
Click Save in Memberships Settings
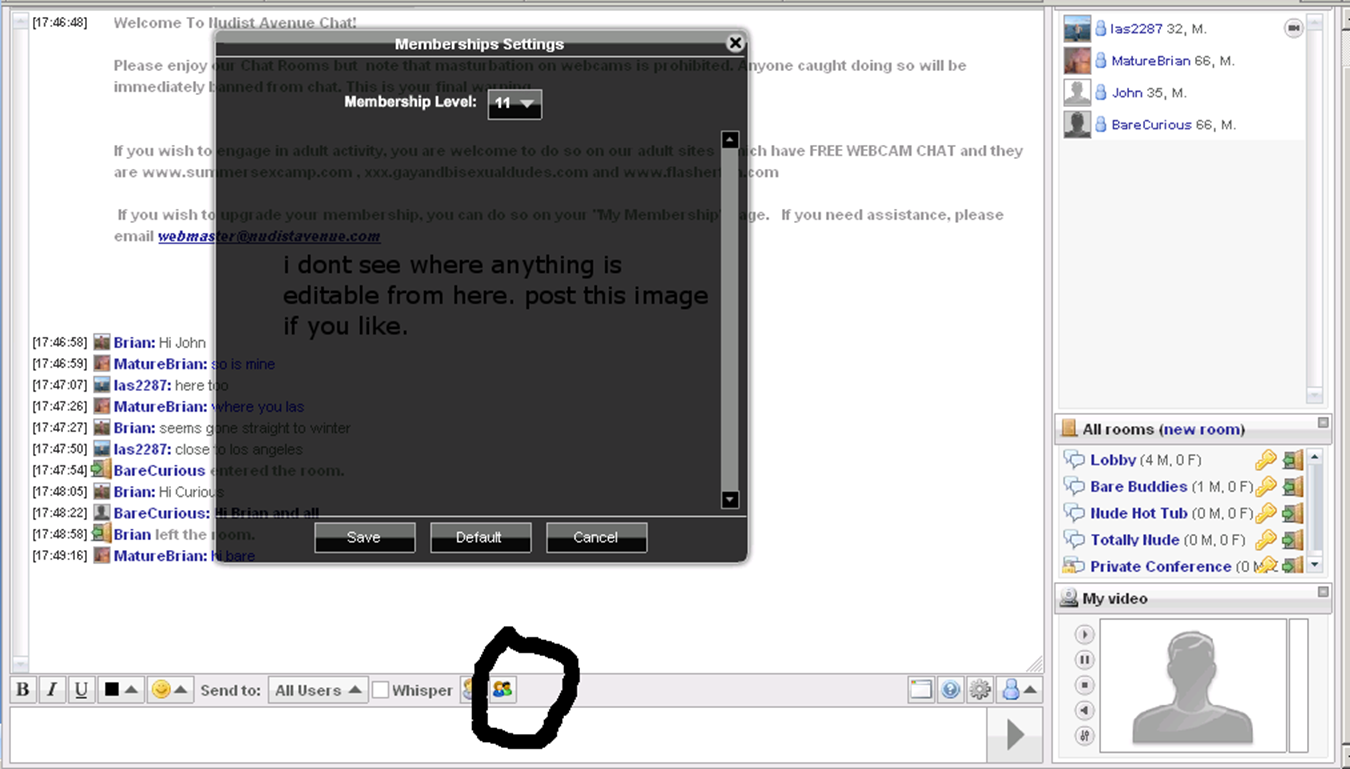(364, 537)
